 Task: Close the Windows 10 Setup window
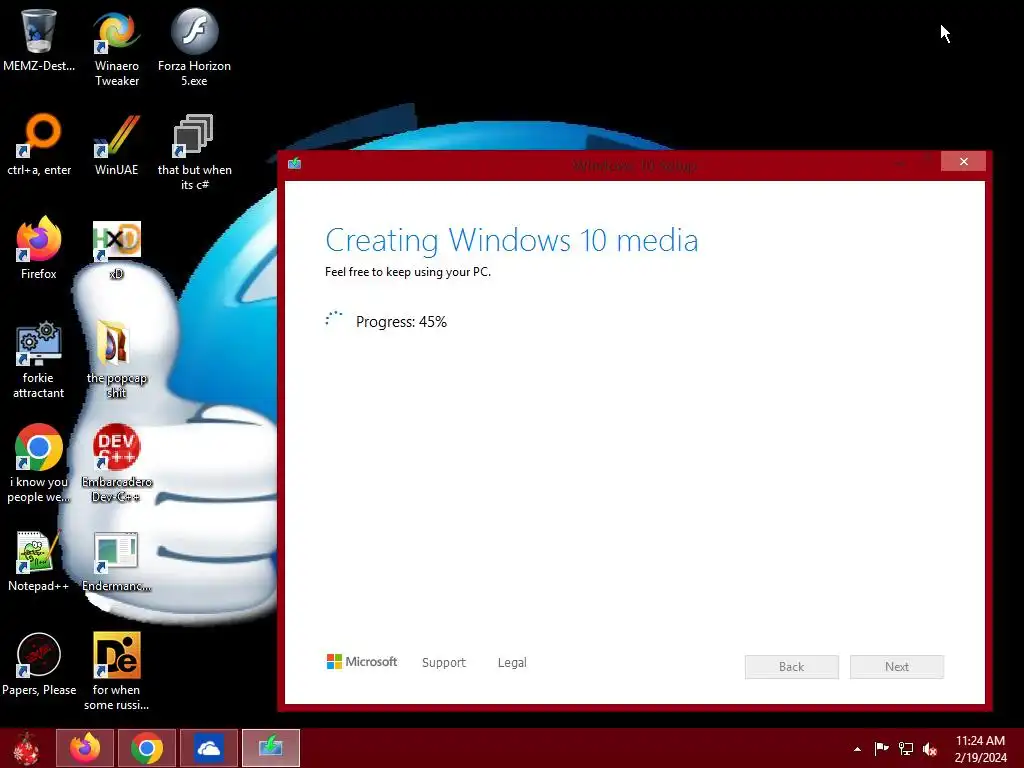[x=963, y=161]
